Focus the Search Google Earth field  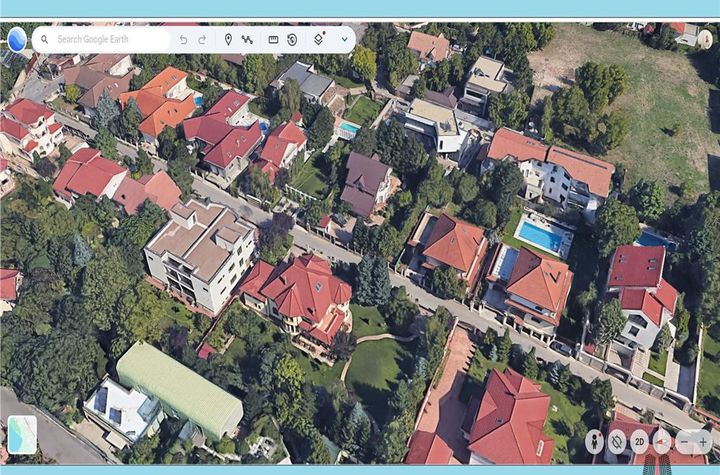[101, 40]
